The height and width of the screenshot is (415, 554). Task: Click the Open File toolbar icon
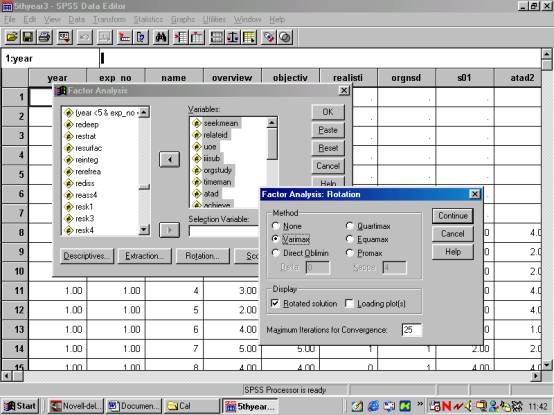click(x=12, y=37)
